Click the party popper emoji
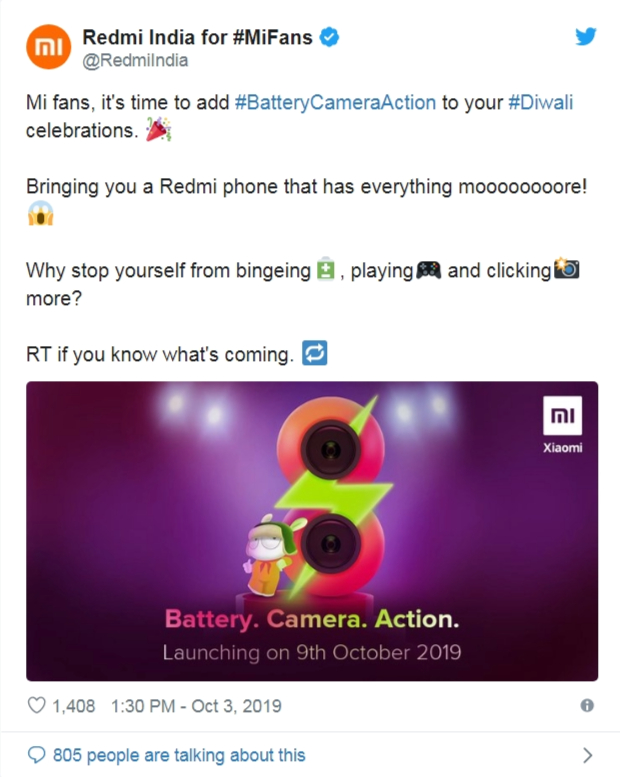 click(159, 129)
